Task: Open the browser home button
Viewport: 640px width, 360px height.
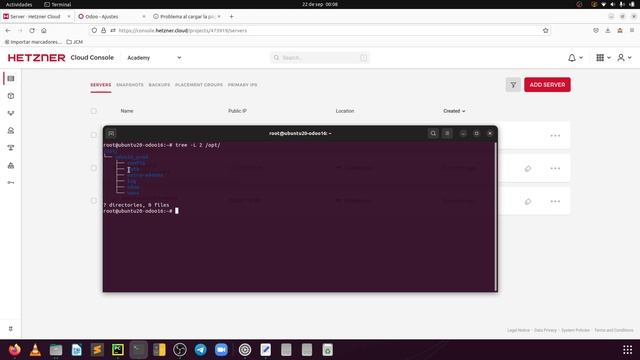Action: point(44,31)
